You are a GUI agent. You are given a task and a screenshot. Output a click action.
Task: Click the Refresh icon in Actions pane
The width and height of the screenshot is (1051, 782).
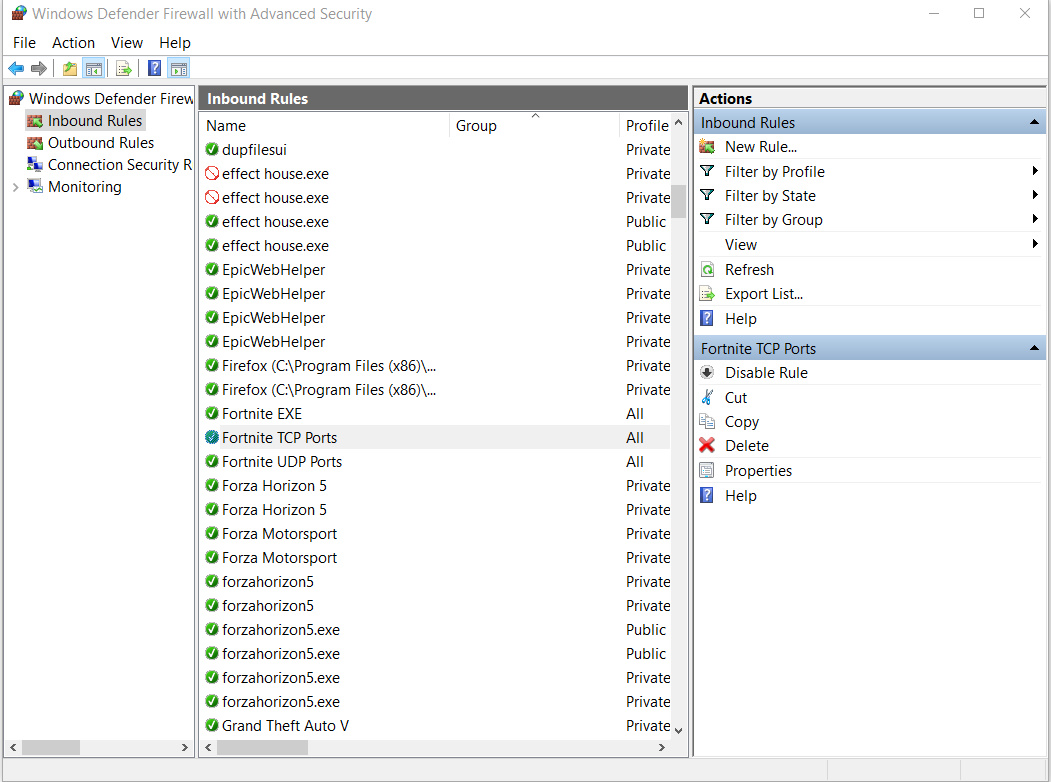[x=707, y=269]
